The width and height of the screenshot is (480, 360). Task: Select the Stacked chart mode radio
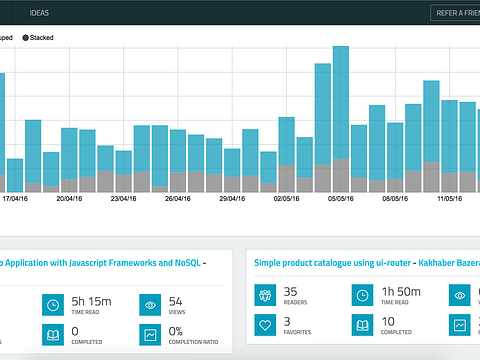tap(38, 38)
